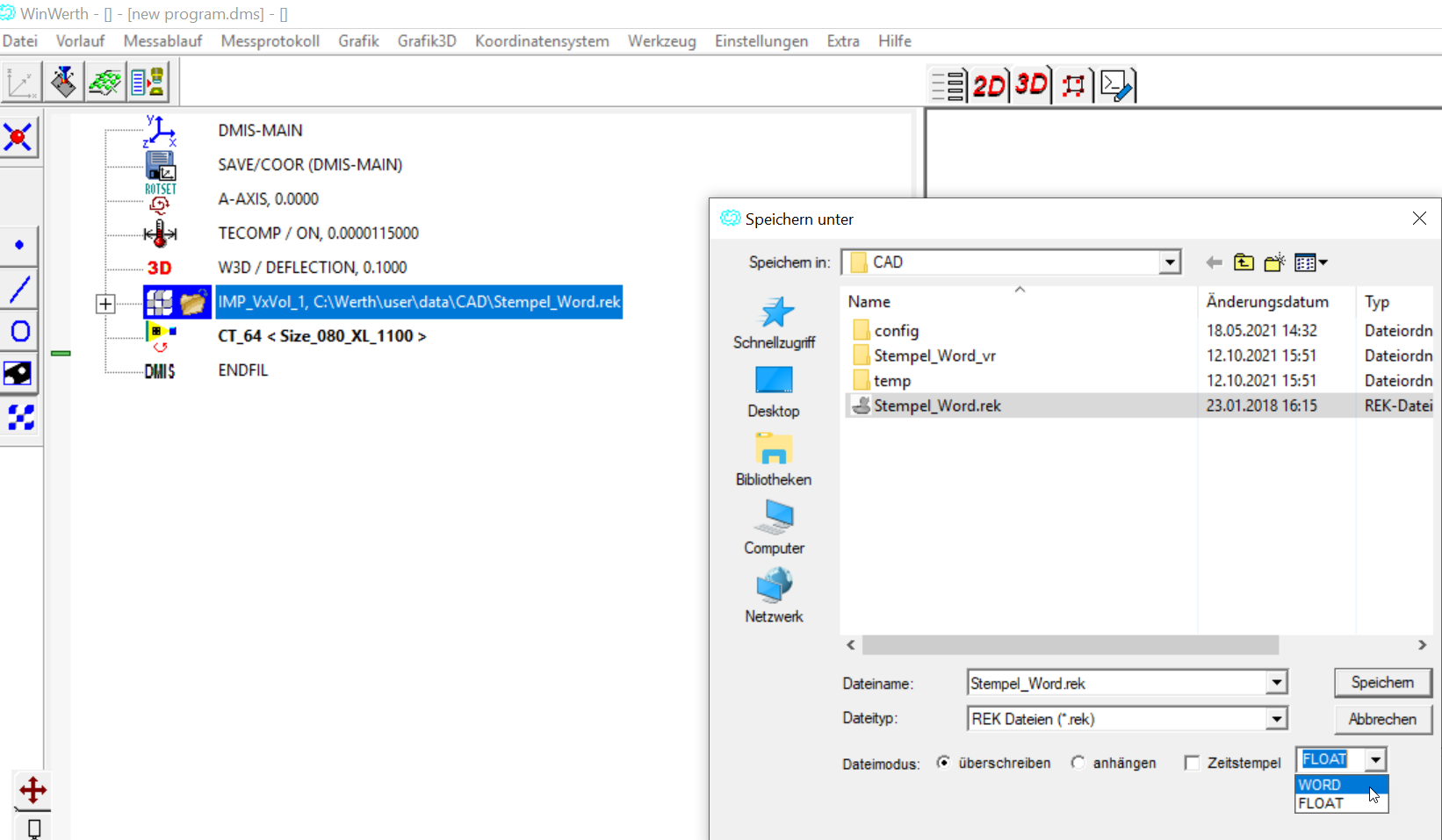Open Schnellzugriff in places bar
The width and height of the screenshot is (1442, 840).
click(x=774, y=323)
